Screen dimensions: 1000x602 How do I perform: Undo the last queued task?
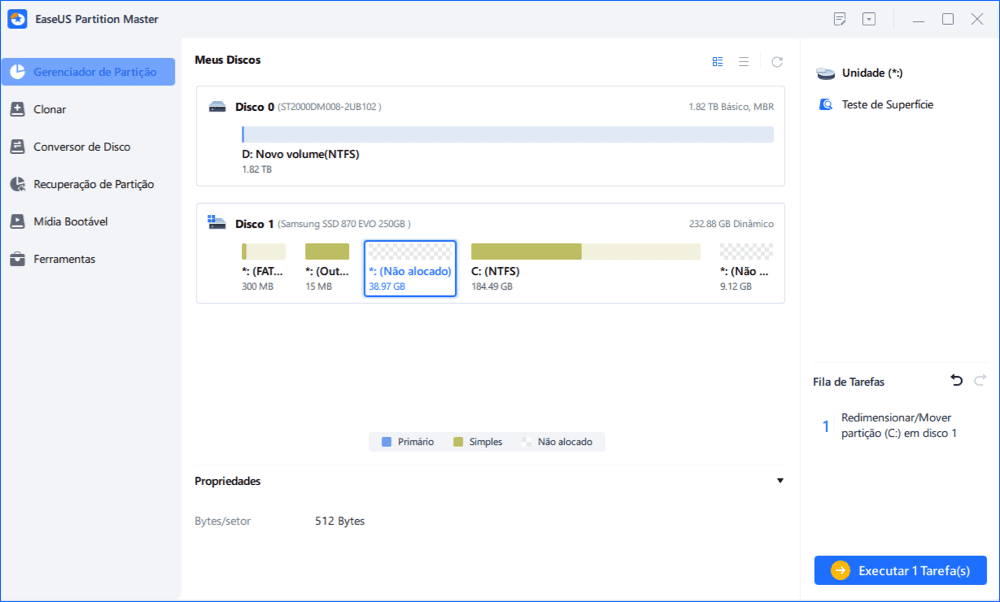[956, 381]
